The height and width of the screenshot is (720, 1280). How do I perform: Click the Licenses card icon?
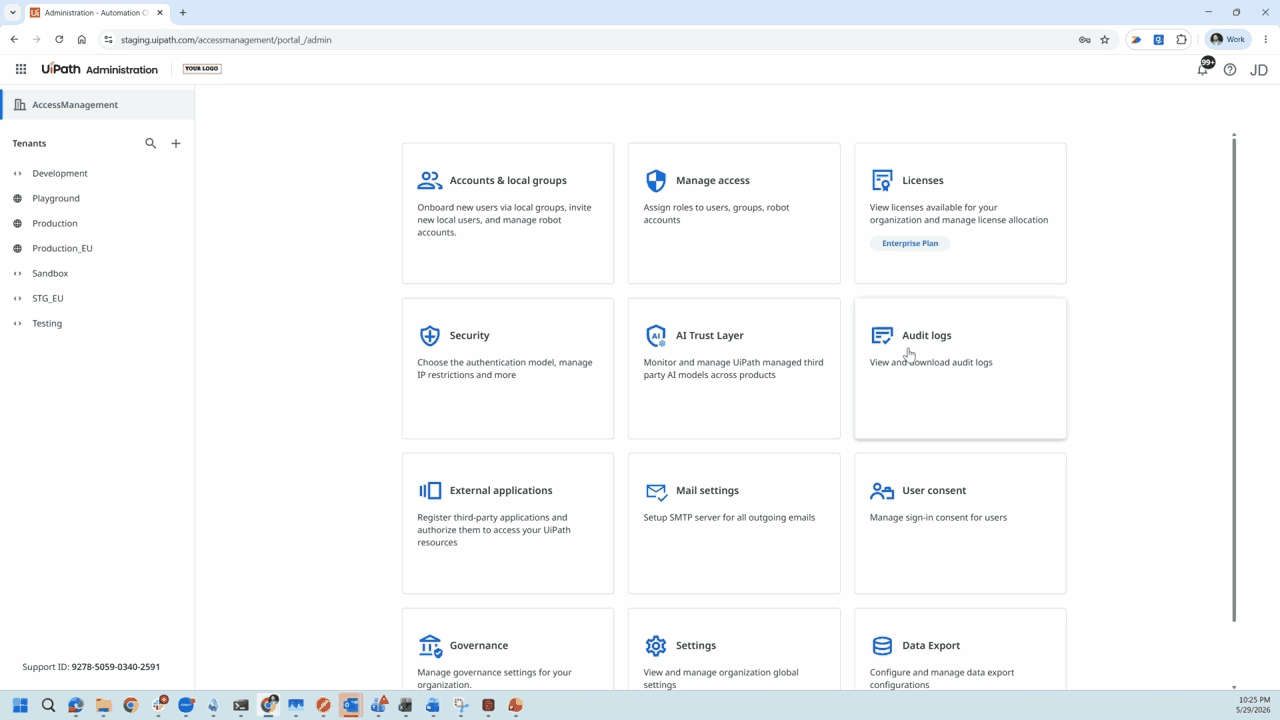(x=882, y=180)
